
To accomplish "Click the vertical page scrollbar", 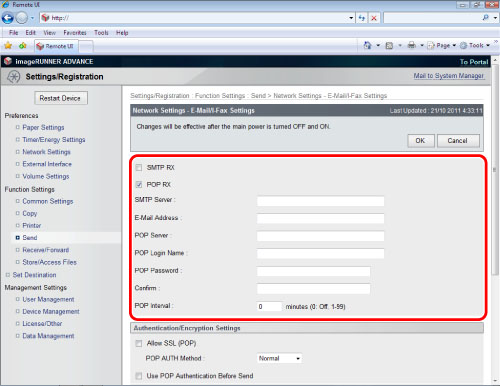I will 495,220.
